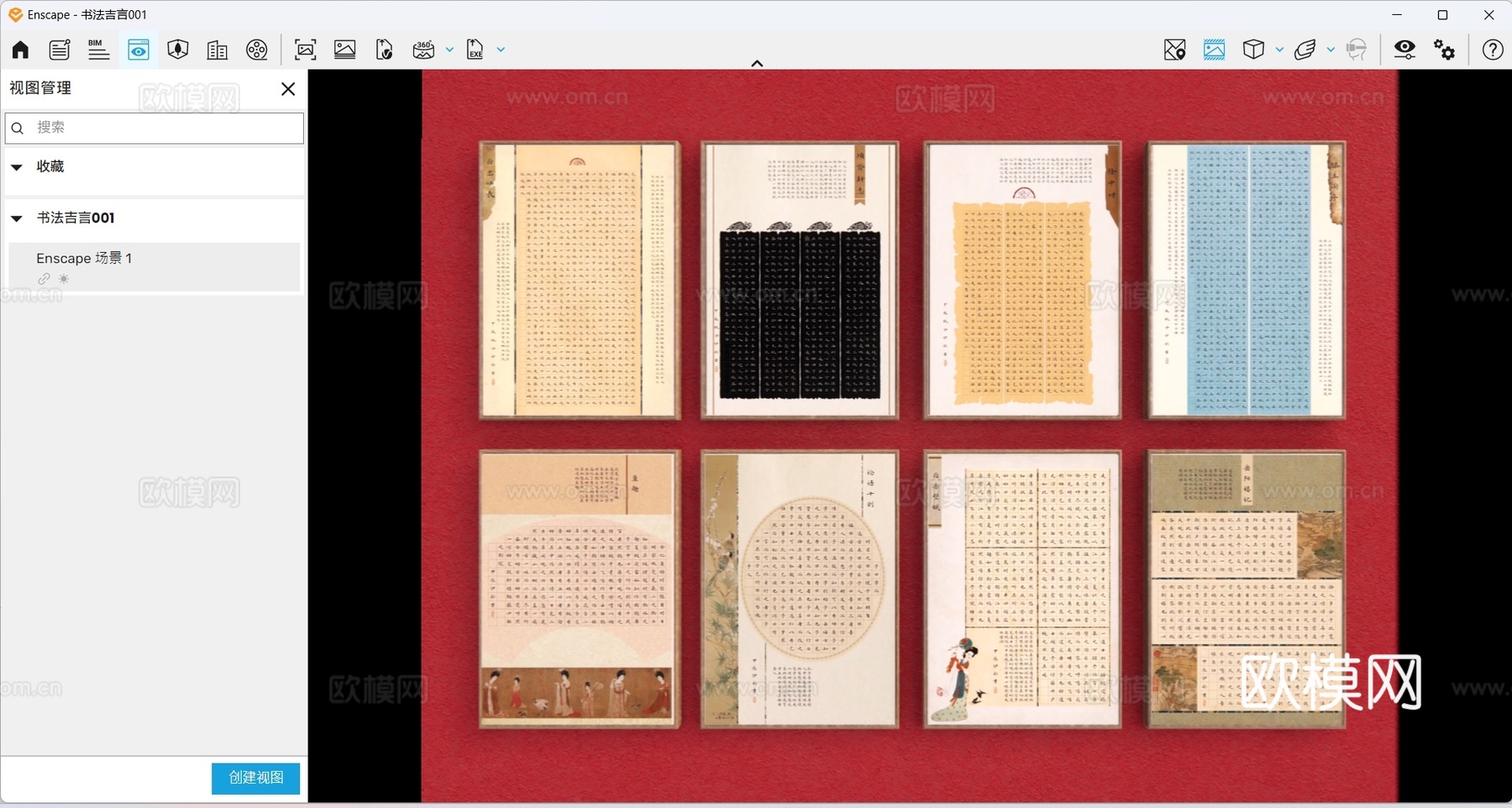
Task: Click the 视图管理 panel title
Action: click(40, 88)
